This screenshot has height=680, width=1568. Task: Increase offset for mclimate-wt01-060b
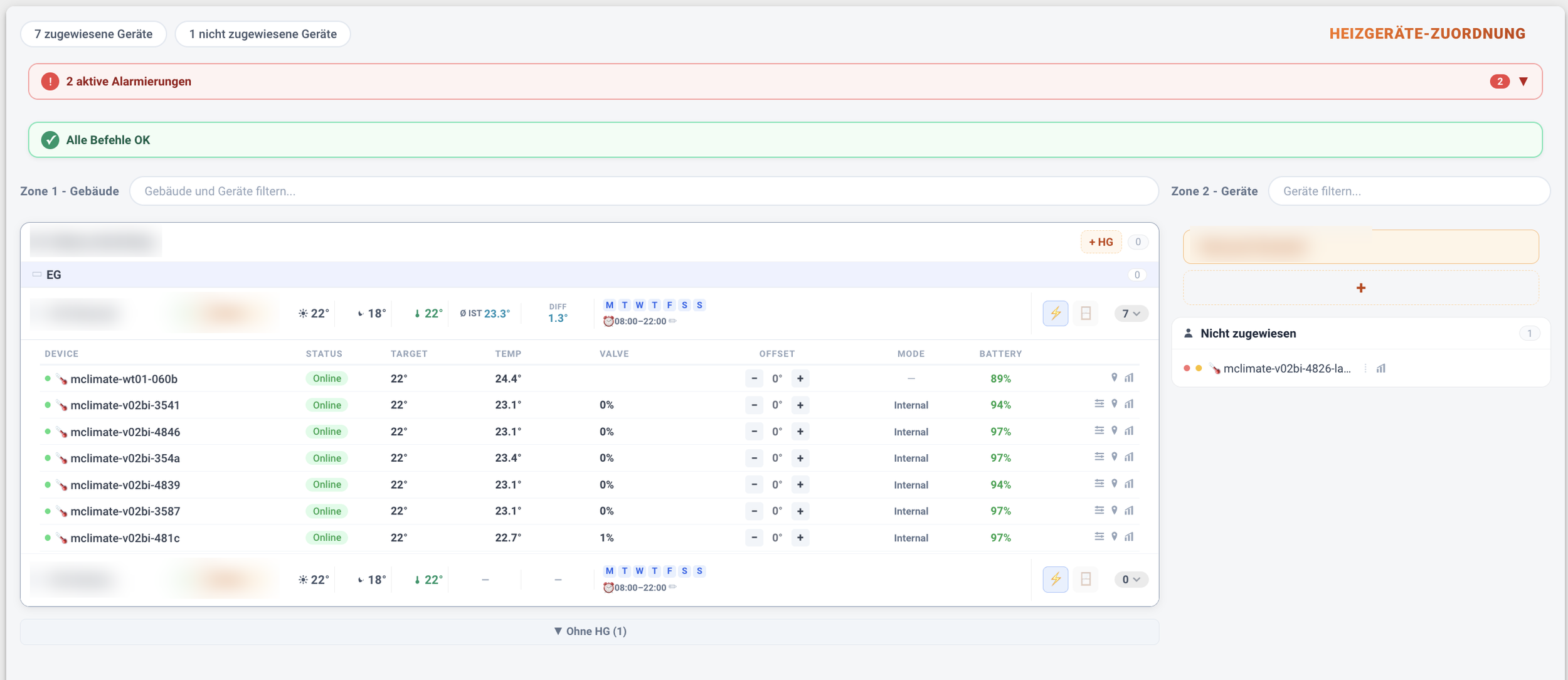pyautogui.click(x=800, y=378)
